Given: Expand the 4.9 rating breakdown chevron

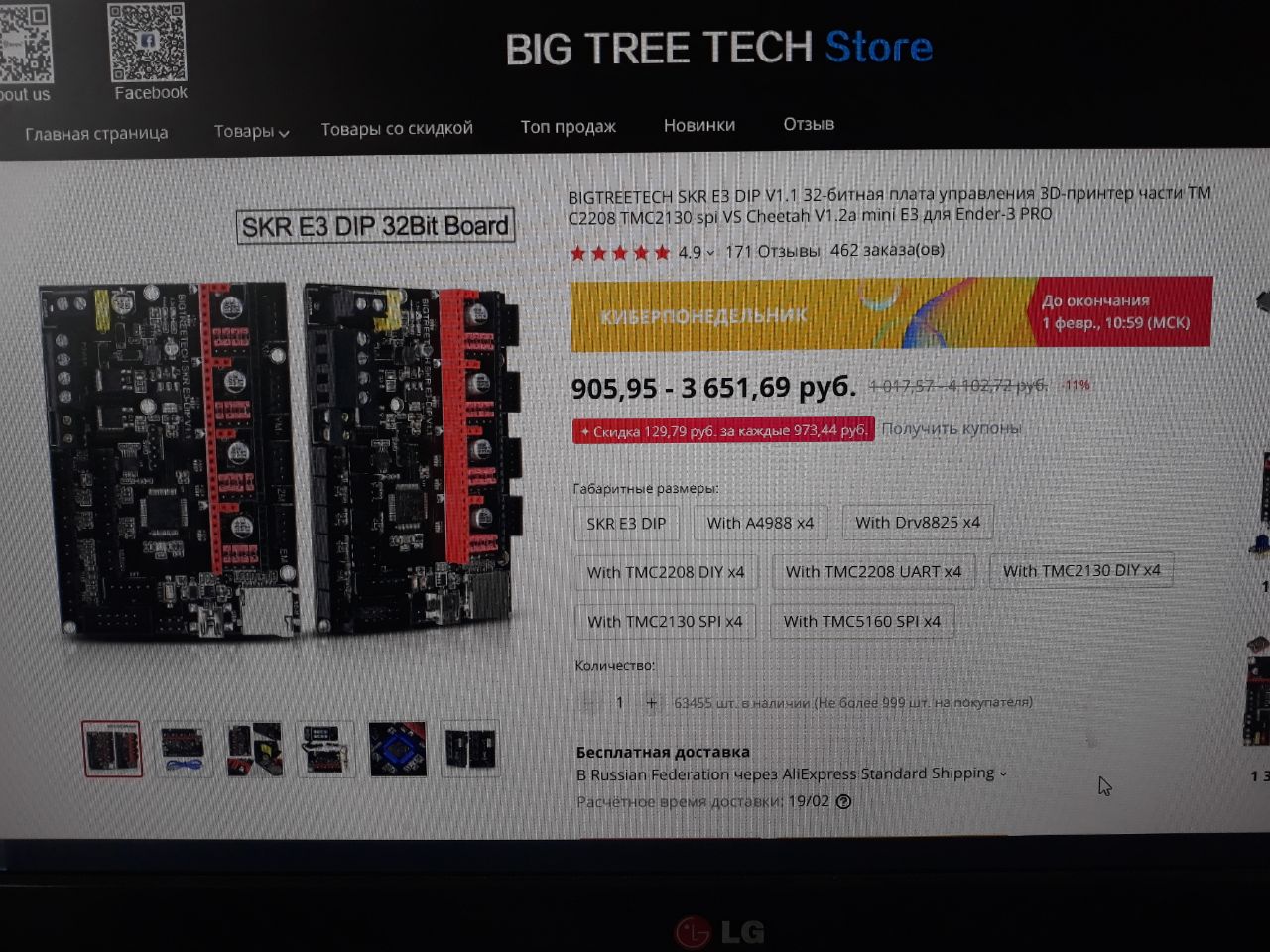Looking at the screenshot, I should click(x=710, y=253).
